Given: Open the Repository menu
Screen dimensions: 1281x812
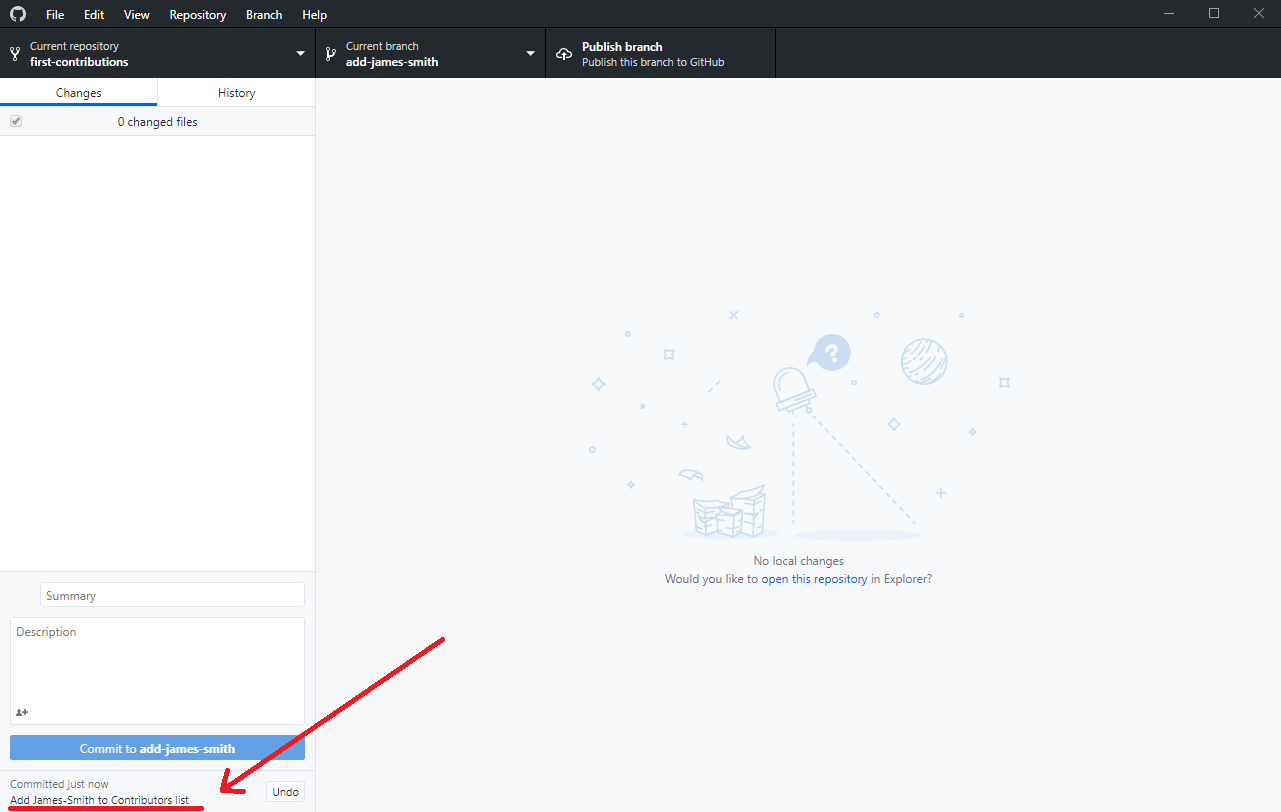Looking at the screenshot, I should pyautogui.click(x=198, y=15).
